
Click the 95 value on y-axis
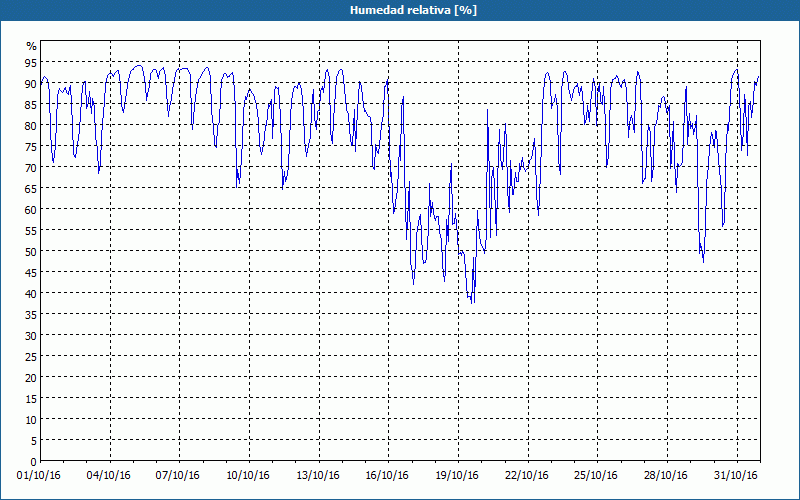tap(31, 63)
